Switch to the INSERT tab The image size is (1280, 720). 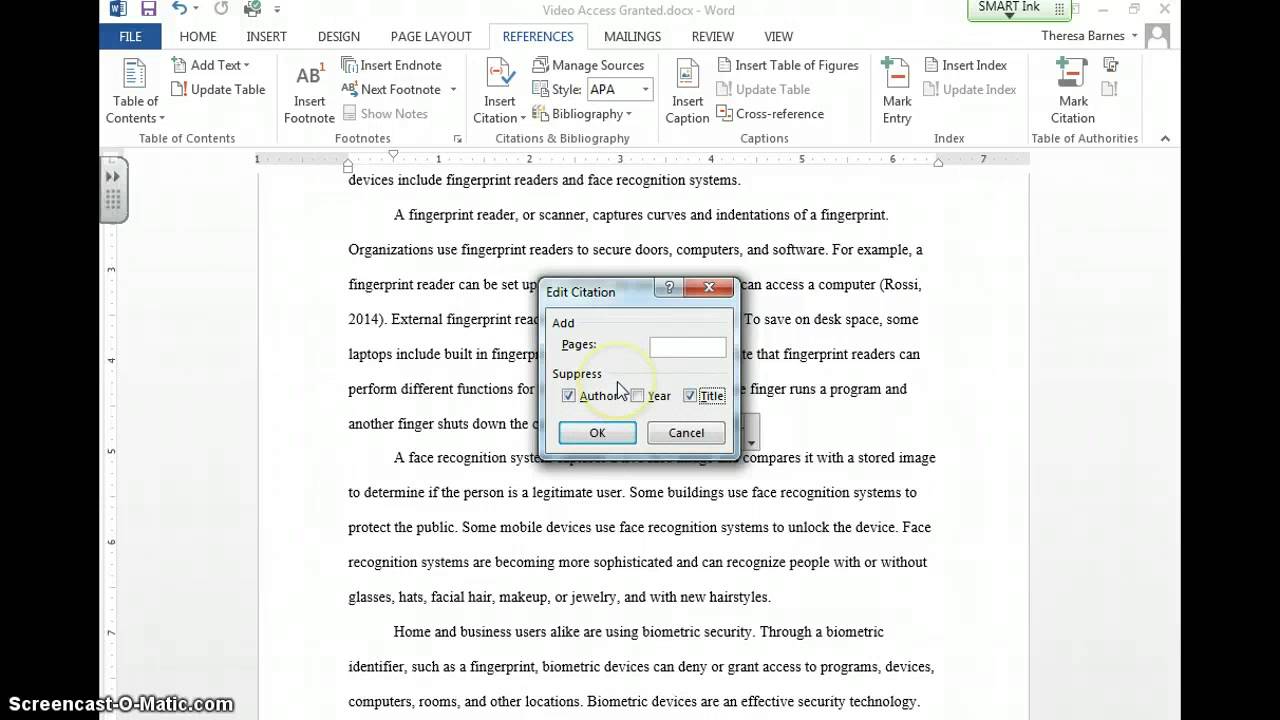point(266,36)
